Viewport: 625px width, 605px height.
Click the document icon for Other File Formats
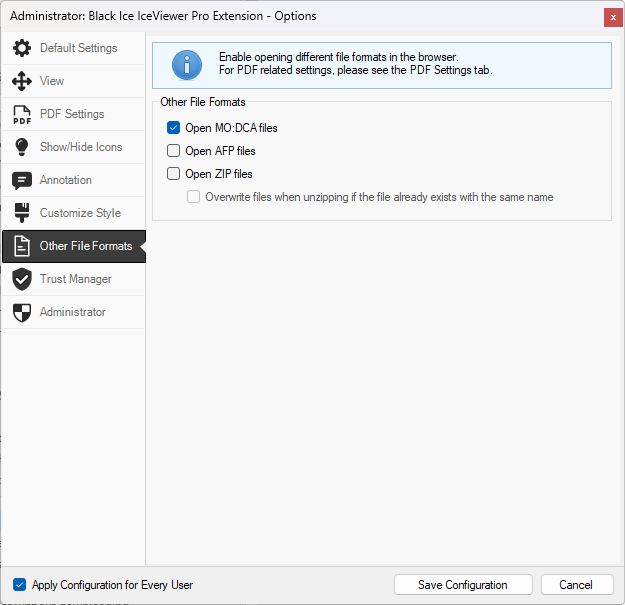[x=22, y=246]
